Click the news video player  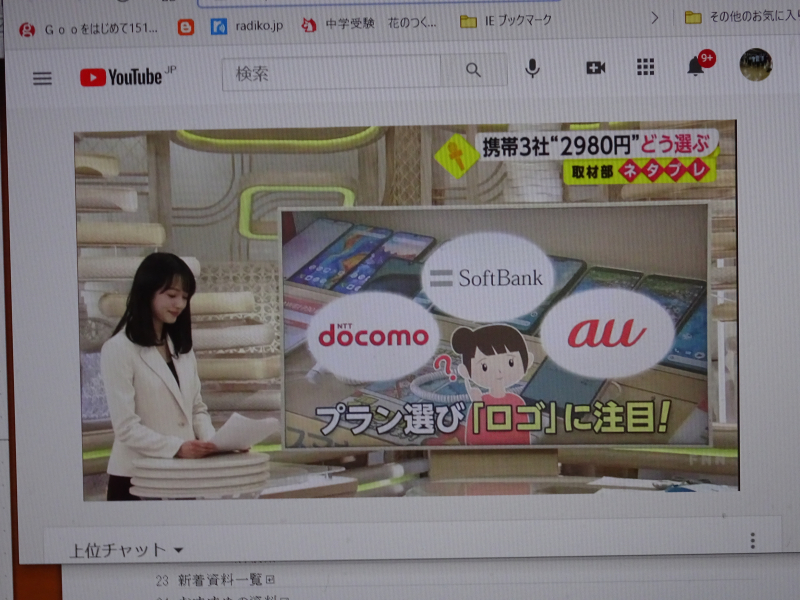point(407,311)
